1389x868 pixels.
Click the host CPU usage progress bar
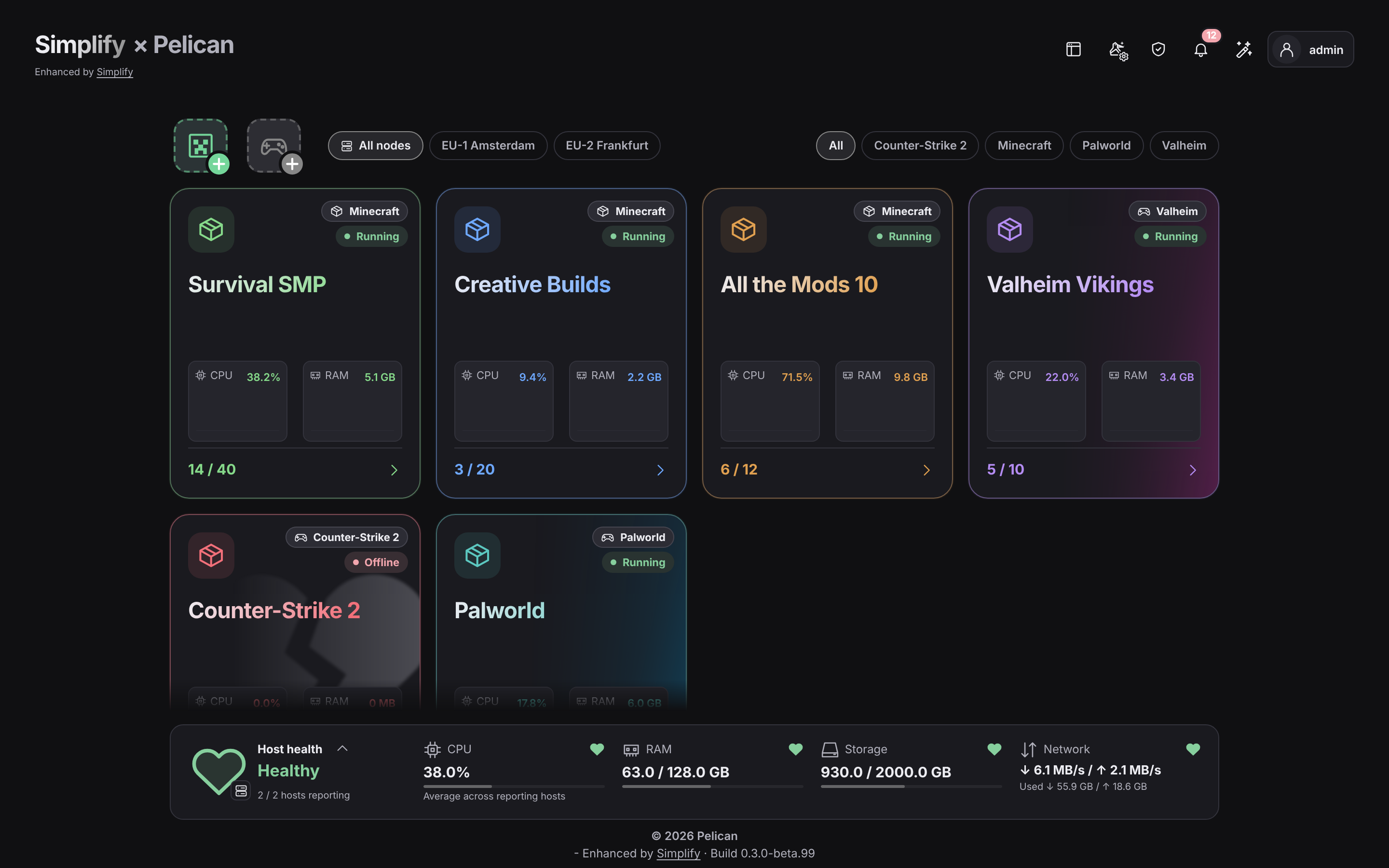click(514, 787)
